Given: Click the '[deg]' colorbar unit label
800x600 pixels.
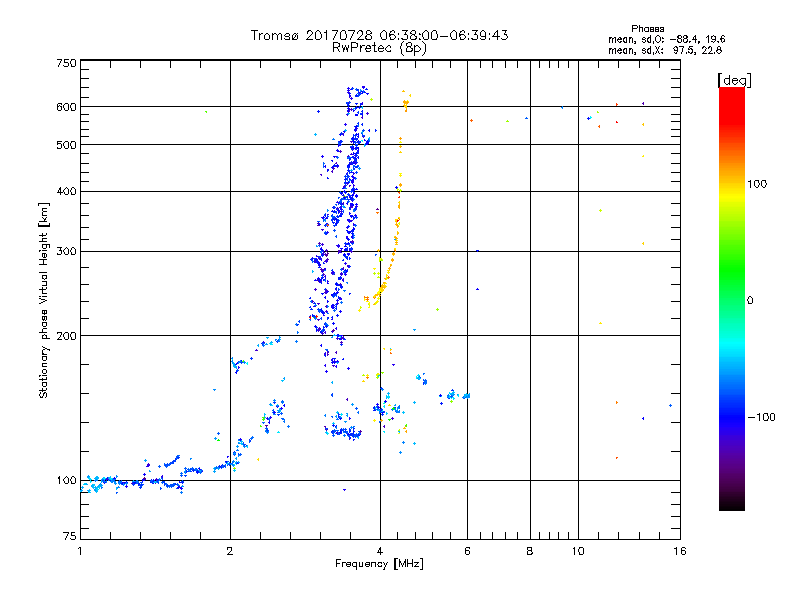Looking at the screenshot, I should (734, 80).
